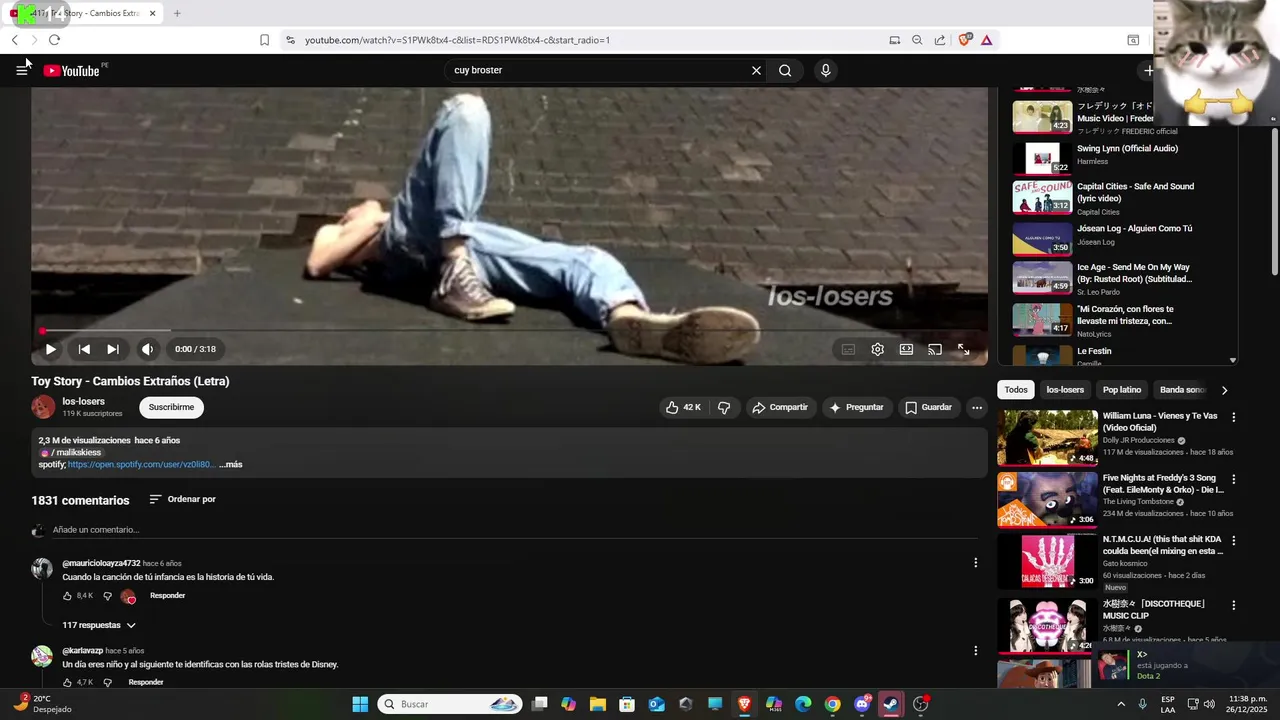This screenshot has height=720, width=1280.
Task: Open the Windows Start menu
Action: pos(360,704)
